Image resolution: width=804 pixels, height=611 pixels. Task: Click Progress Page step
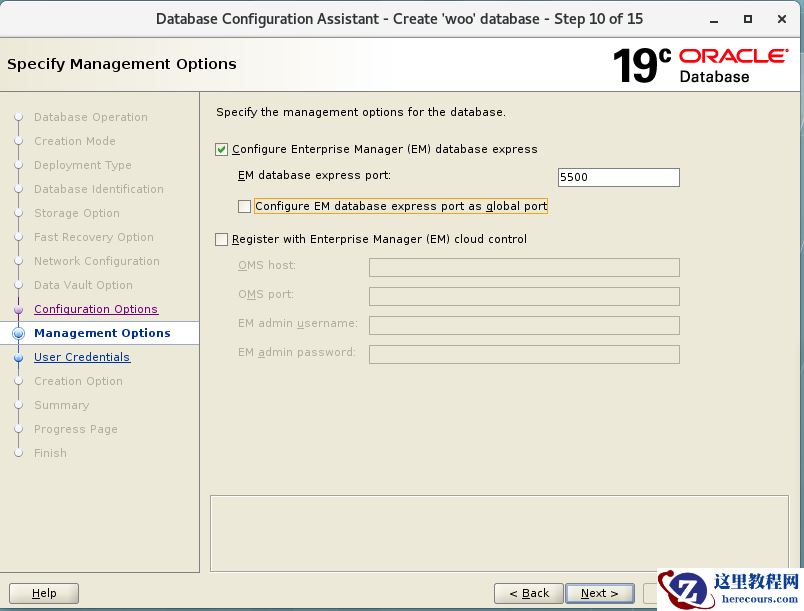[x=76, y=430]
